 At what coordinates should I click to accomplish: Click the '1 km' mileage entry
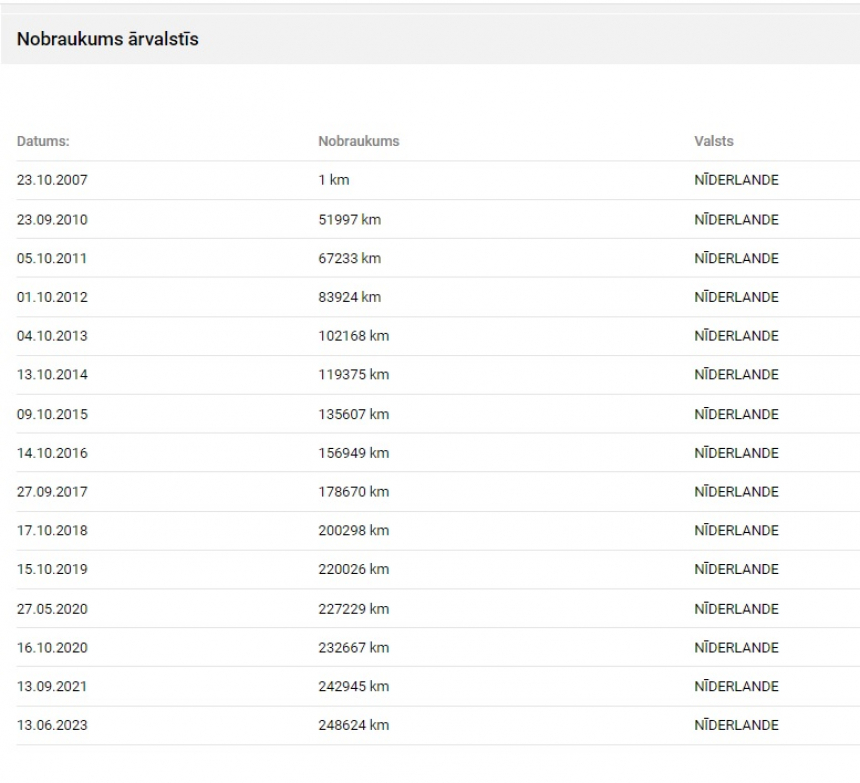point(334,180)
